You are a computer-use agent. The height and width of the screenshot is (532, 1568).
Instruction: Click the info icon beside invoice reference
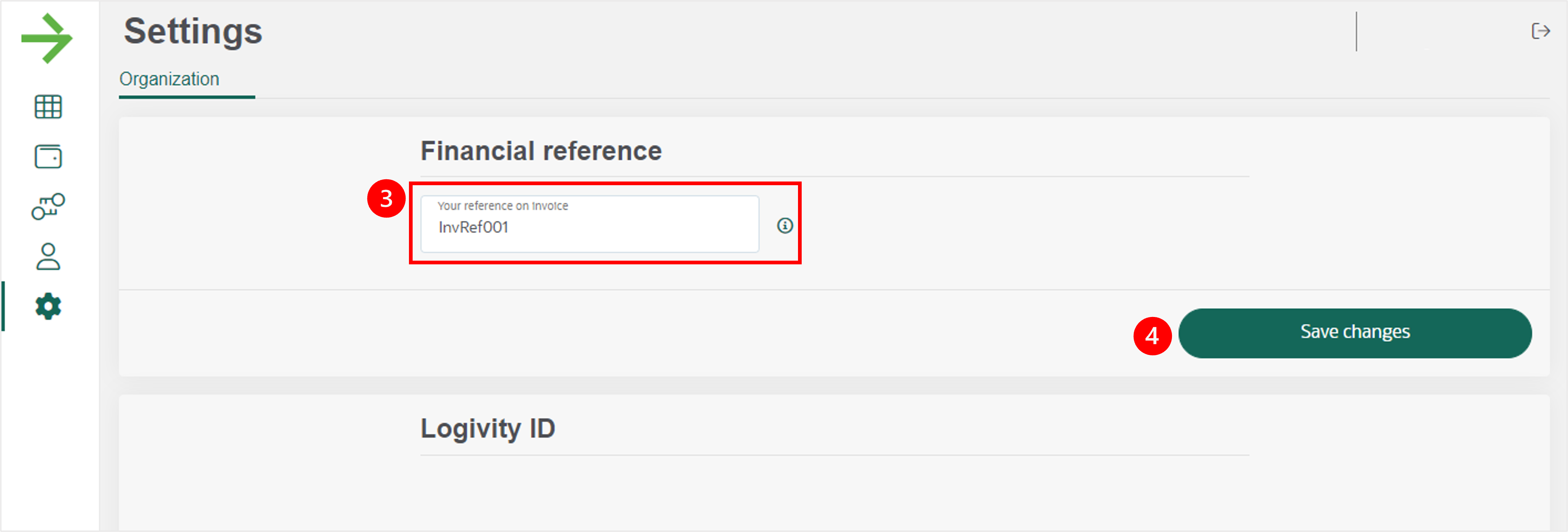[x=785, y=226]
